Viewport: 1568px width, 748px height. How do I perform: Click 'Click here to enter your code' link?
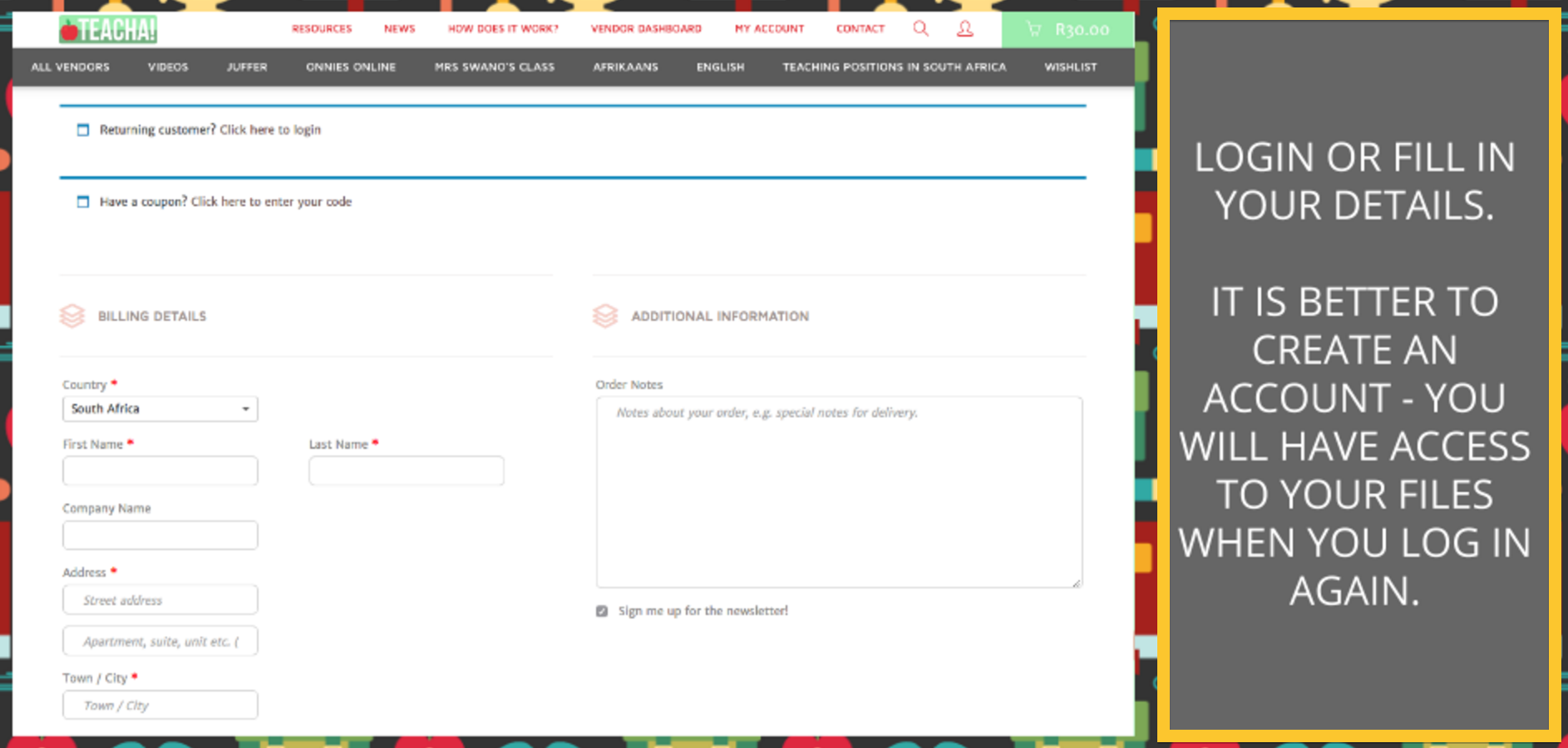pos(271,202)
